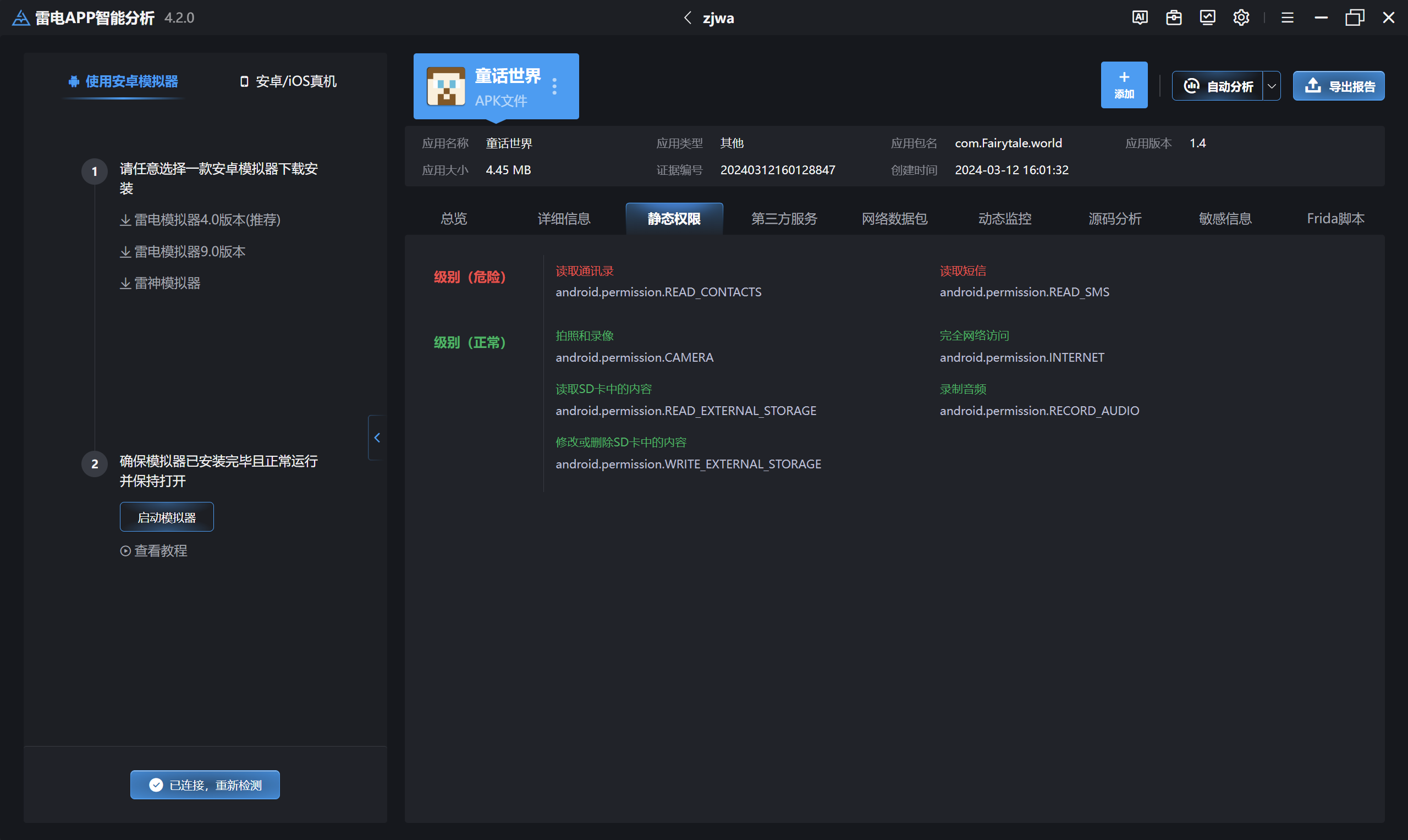Restore down the application window
Image resolution: width=1408 pixels, height=840 pixels.
pyautogui.click(x=1355, y=18)
